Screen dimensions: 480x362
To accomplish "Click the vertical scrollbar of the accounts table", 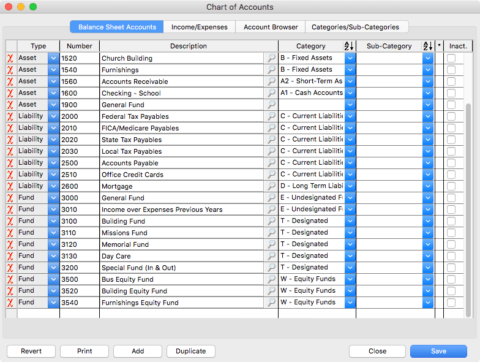I will click(468, 210).
